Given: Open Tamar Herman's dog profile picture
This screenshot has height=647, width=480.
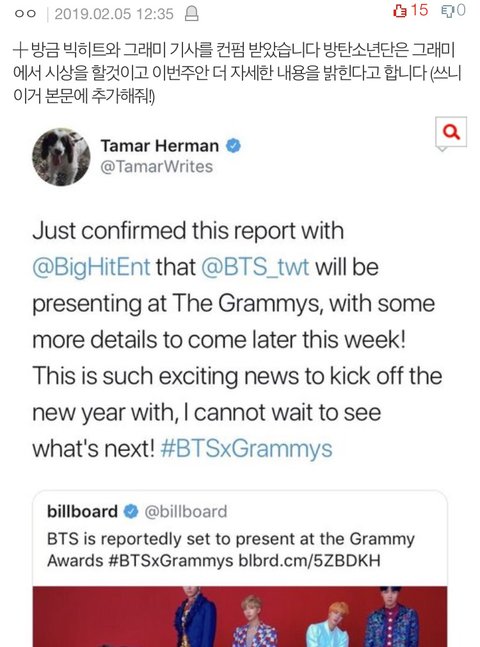Looking at the screenshot, I should [61, 156].
